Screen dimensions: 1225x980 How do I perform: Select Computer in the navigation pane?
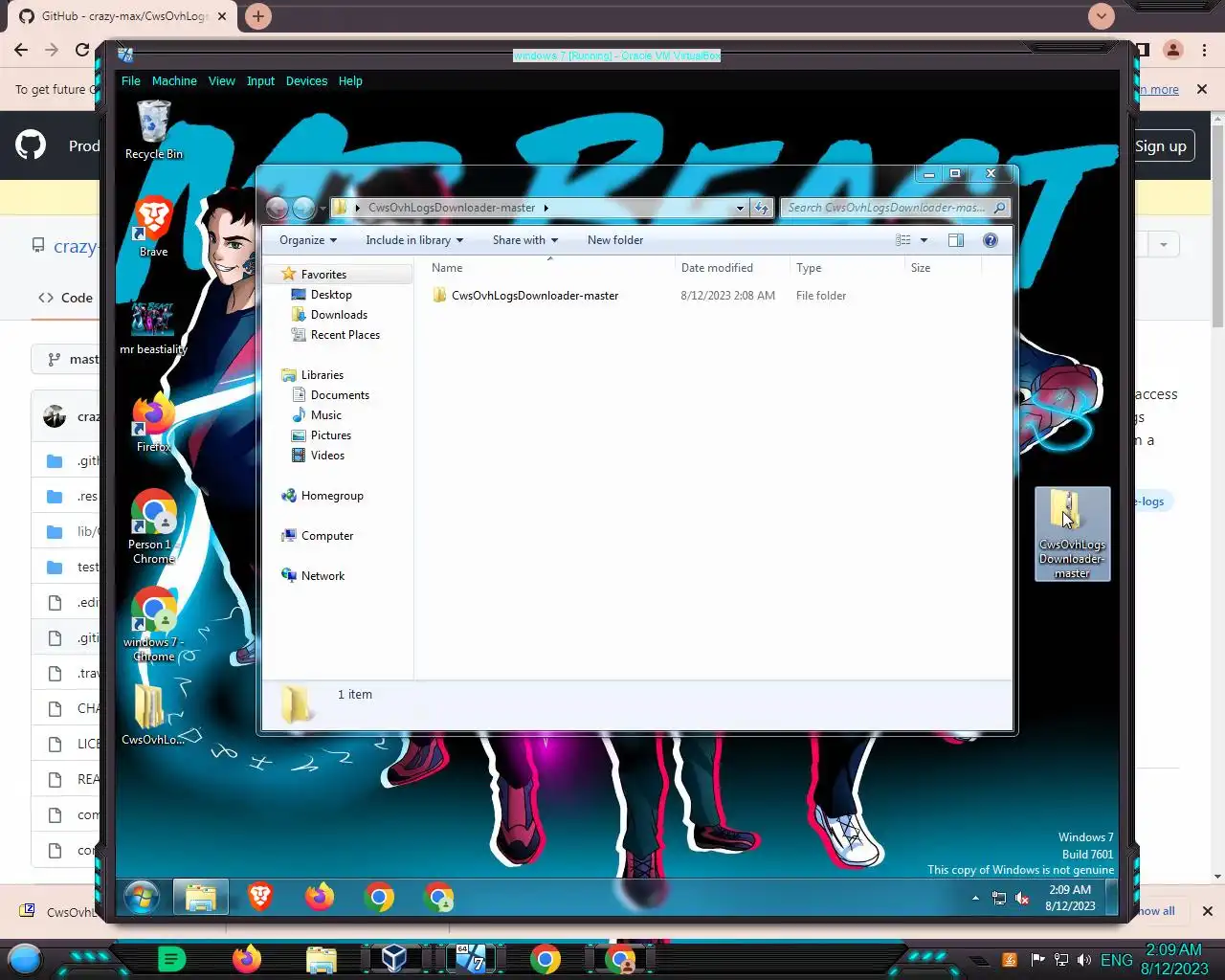pyautogui.click(x=327, y=536)
